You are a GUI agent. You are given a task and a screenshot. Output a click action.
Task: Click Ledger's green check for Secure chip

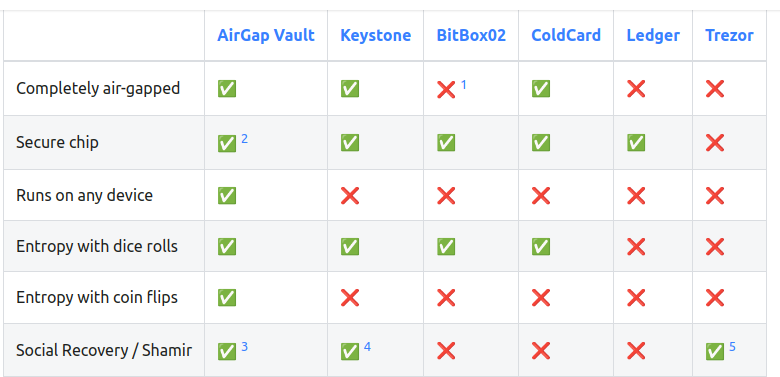coord(636,143)
